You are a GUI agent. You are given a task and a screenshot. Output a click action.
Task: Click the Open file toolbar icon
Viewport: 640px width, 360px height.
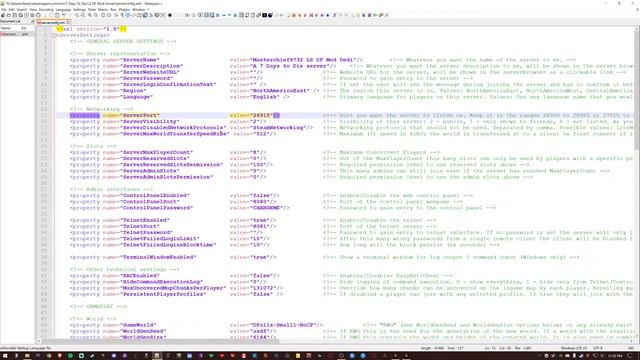[9, 15]
